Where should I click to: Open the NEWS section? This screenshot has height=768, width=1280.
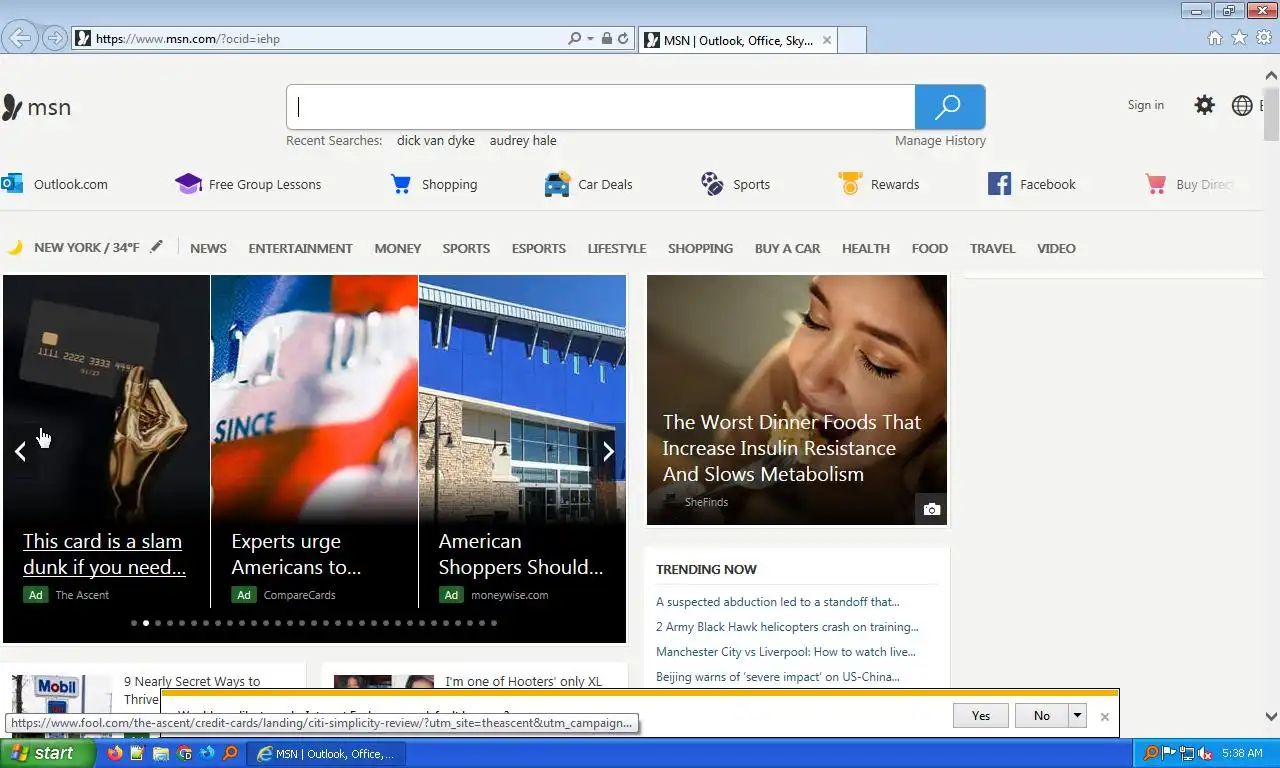coord(208,248)
